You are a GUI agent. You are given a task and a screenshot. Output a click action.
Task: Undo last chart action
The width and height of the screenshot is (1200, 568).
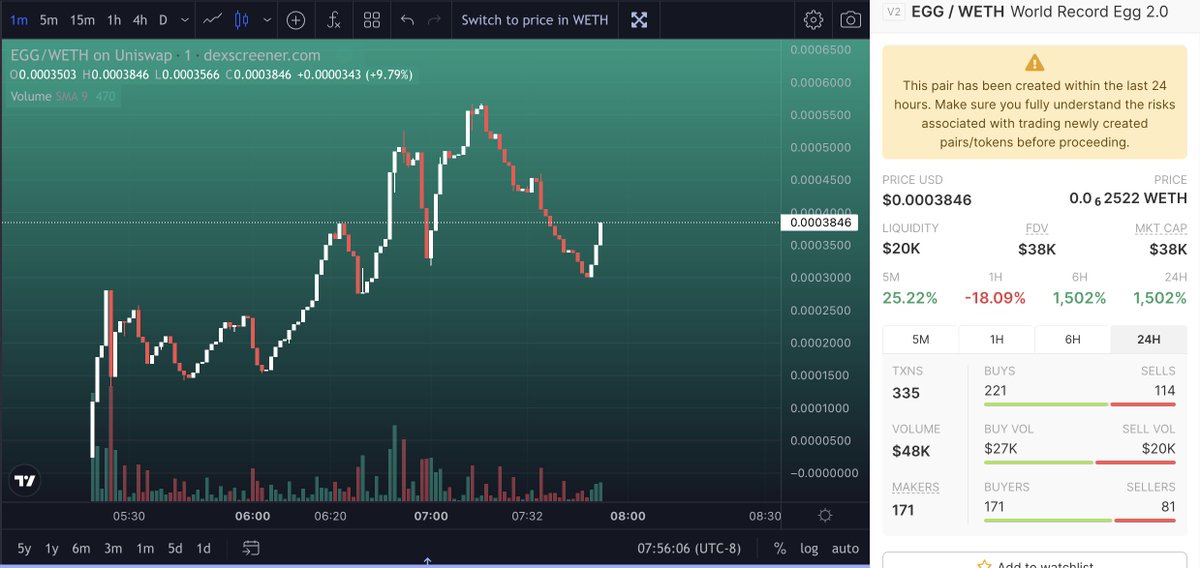(x=407, y=19)
